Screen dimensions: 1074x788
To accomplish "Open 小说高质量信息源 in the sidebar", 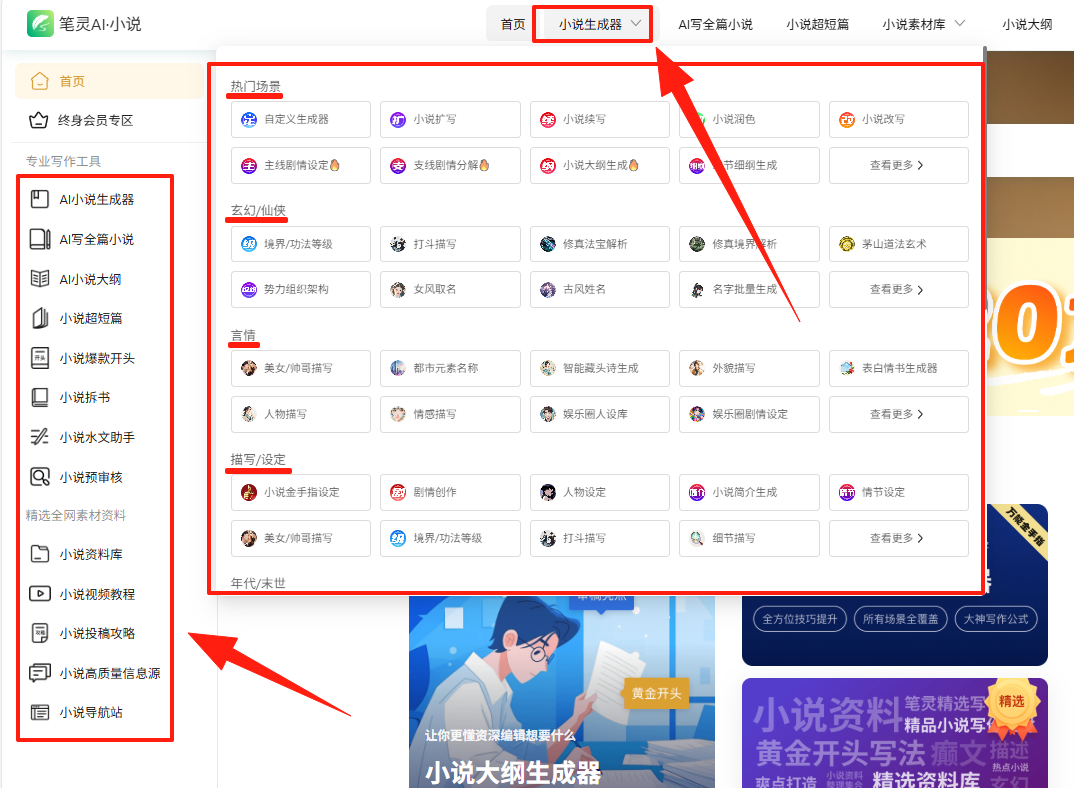I will (x=95, y=673).
